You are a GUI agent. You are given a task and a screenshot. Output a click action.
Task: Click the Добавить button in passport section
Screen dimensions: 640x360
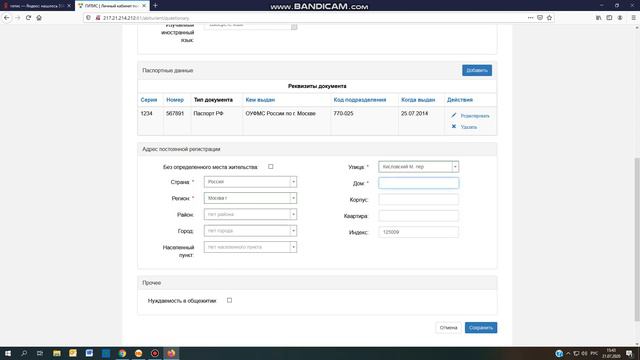click(477, 70)
